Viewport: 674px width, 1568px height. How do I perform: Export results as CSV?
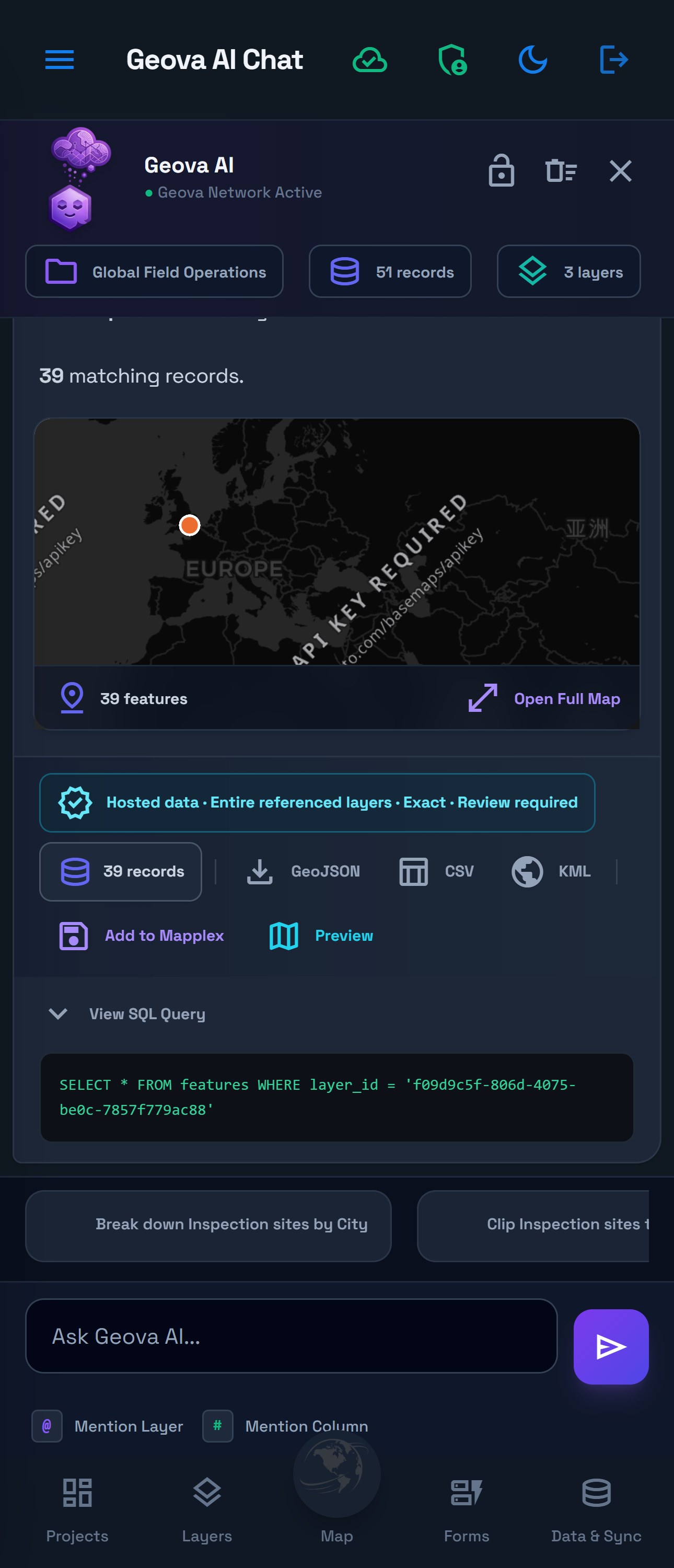pos(436,871)
